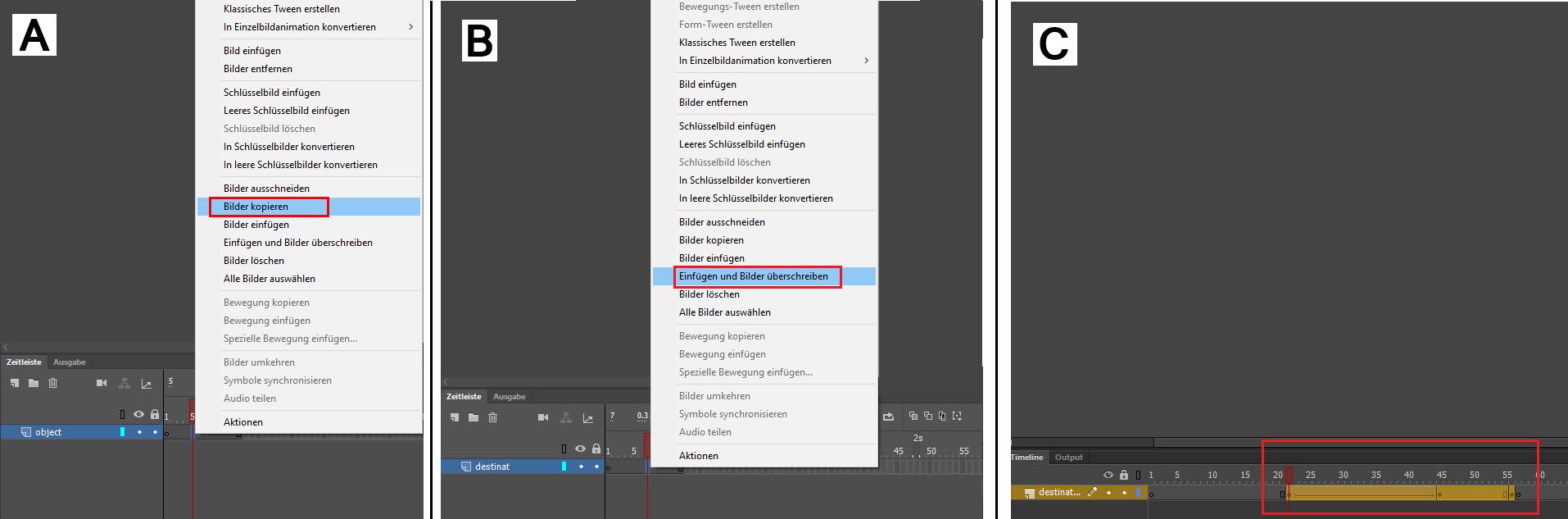
Task: Click cyan color swatch of object layer
Action: click(x=123, y=432)
